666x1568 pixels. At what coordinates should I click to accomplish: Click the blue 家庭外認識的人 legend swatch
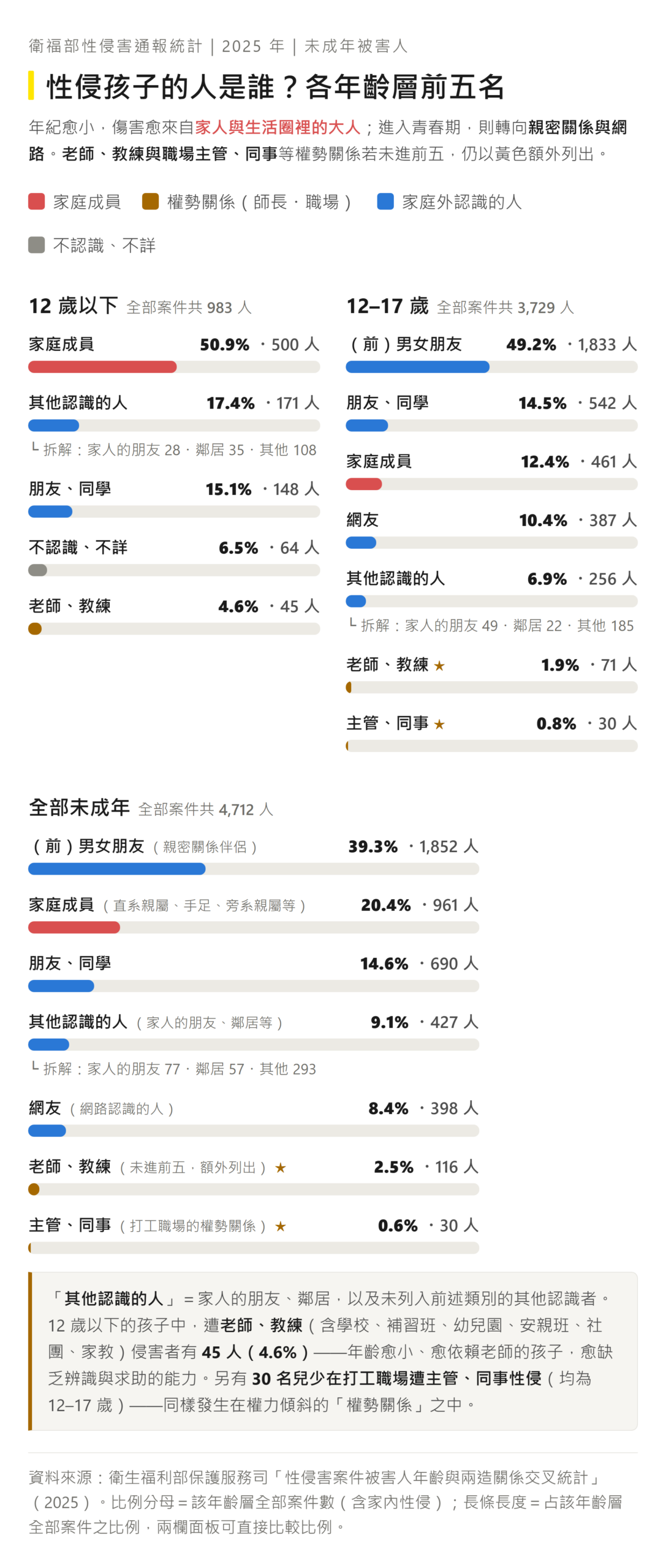(385, 201)
